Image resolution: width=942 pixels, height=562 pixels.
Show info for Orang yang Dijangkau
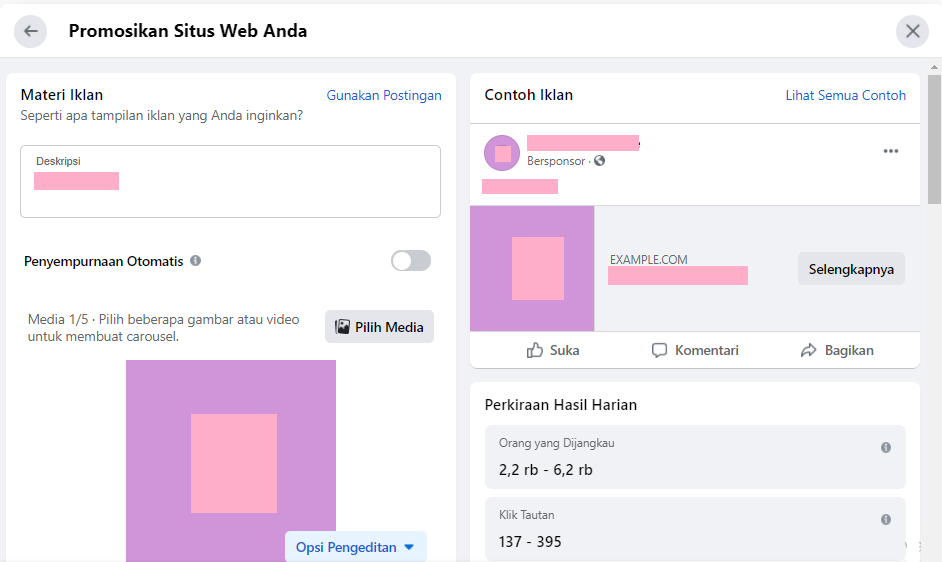point(886,447)
